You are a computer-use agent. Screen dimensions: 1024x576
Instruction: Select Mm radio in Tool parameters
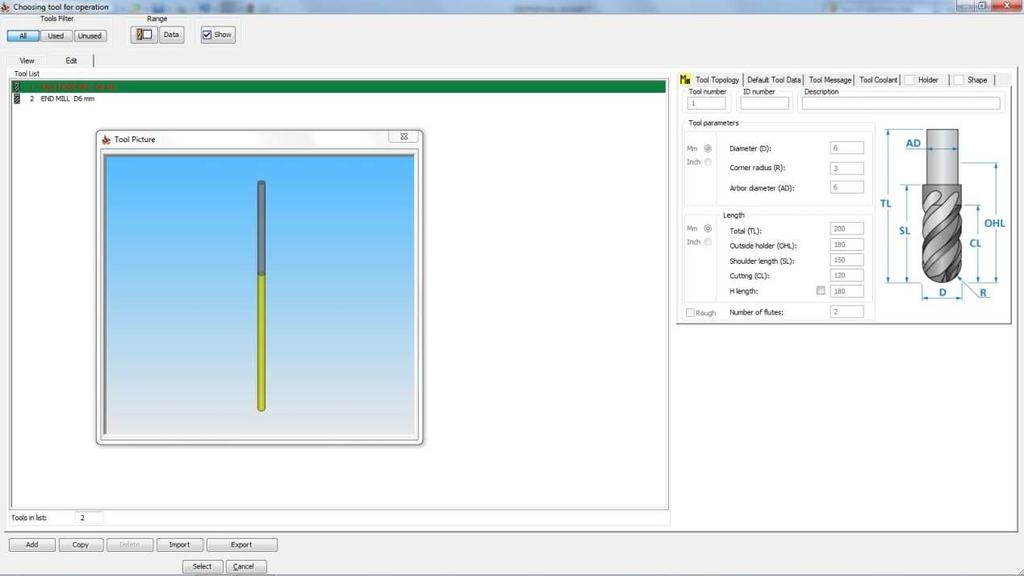point(708,149)
